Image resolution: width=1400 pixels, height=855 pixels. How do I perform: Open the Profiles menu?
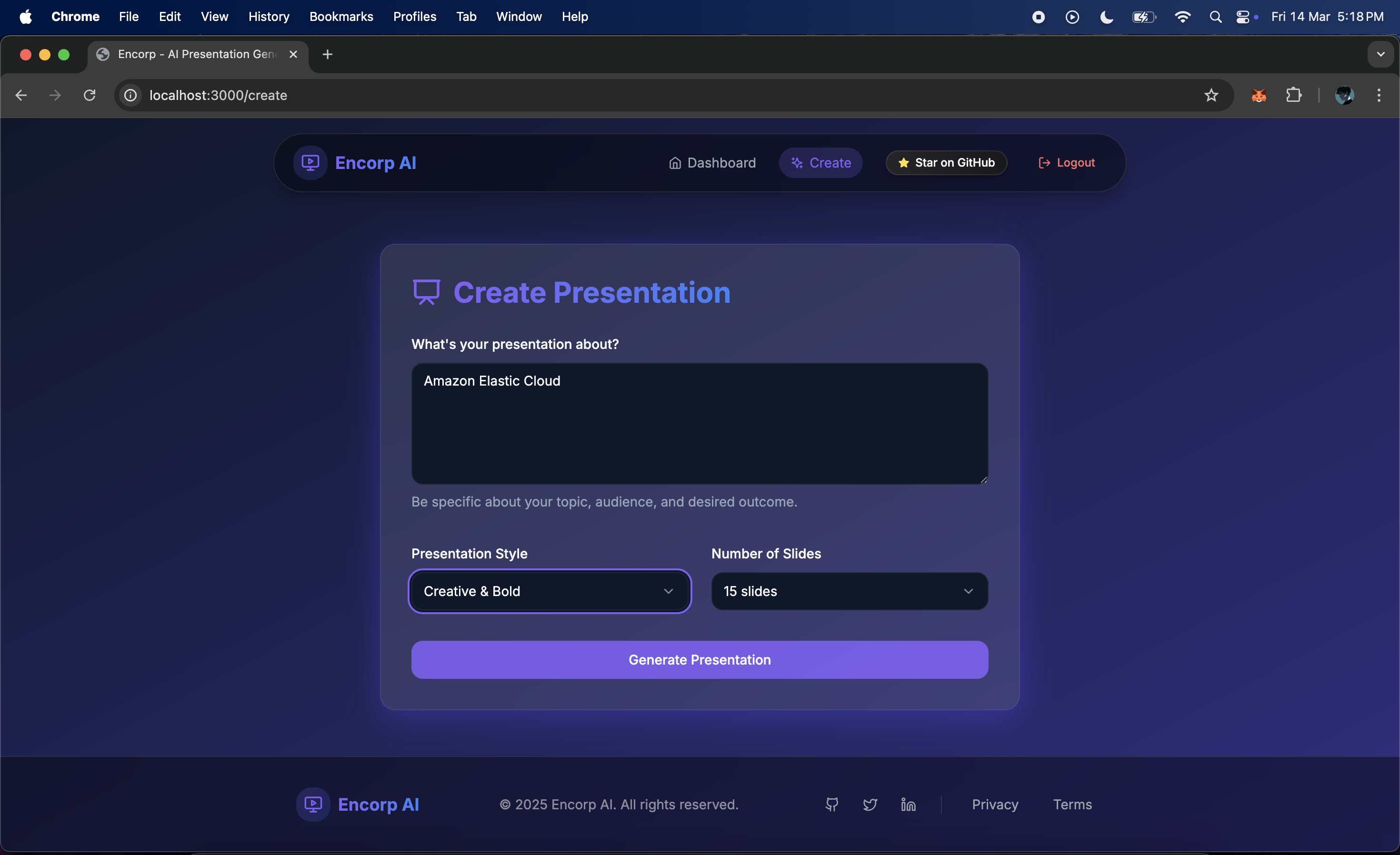click(415, 17)
